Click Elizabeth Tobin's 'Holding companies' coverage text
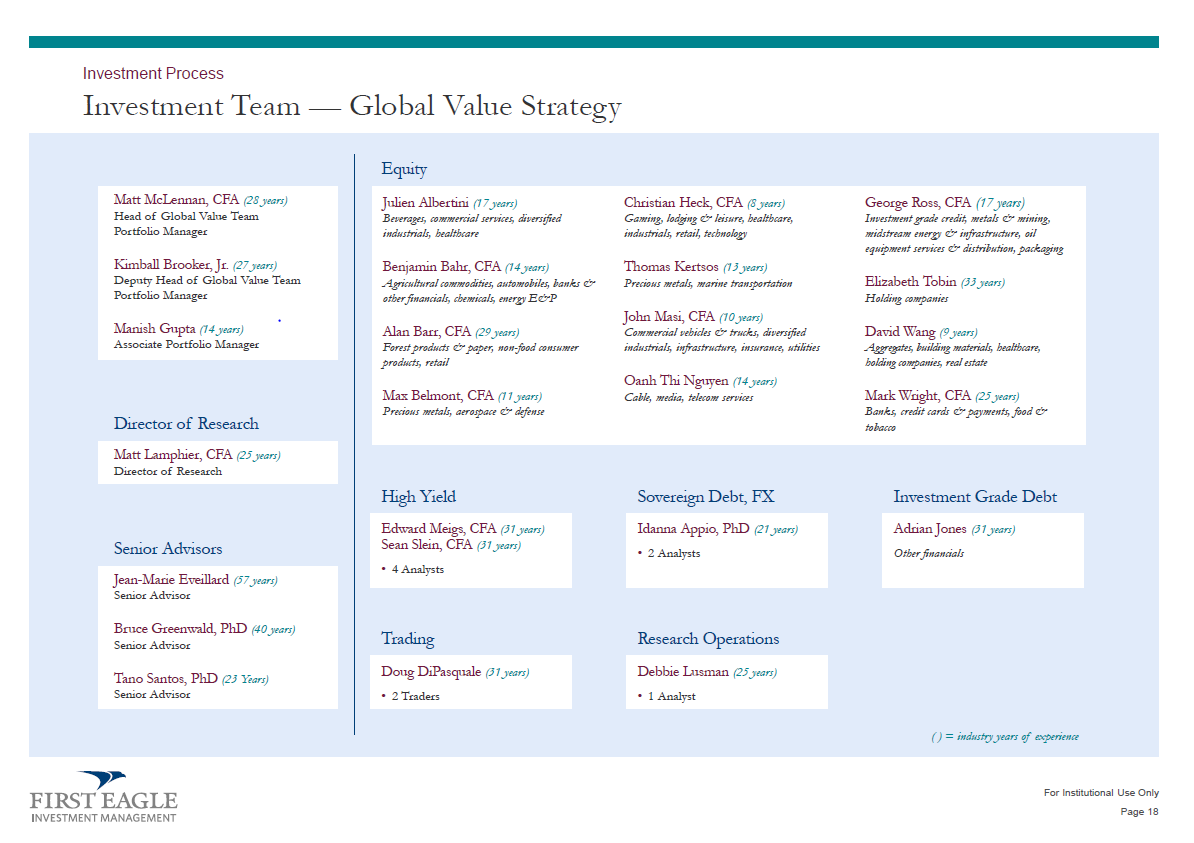The image size is (1194, 843). tap(906, 299)
